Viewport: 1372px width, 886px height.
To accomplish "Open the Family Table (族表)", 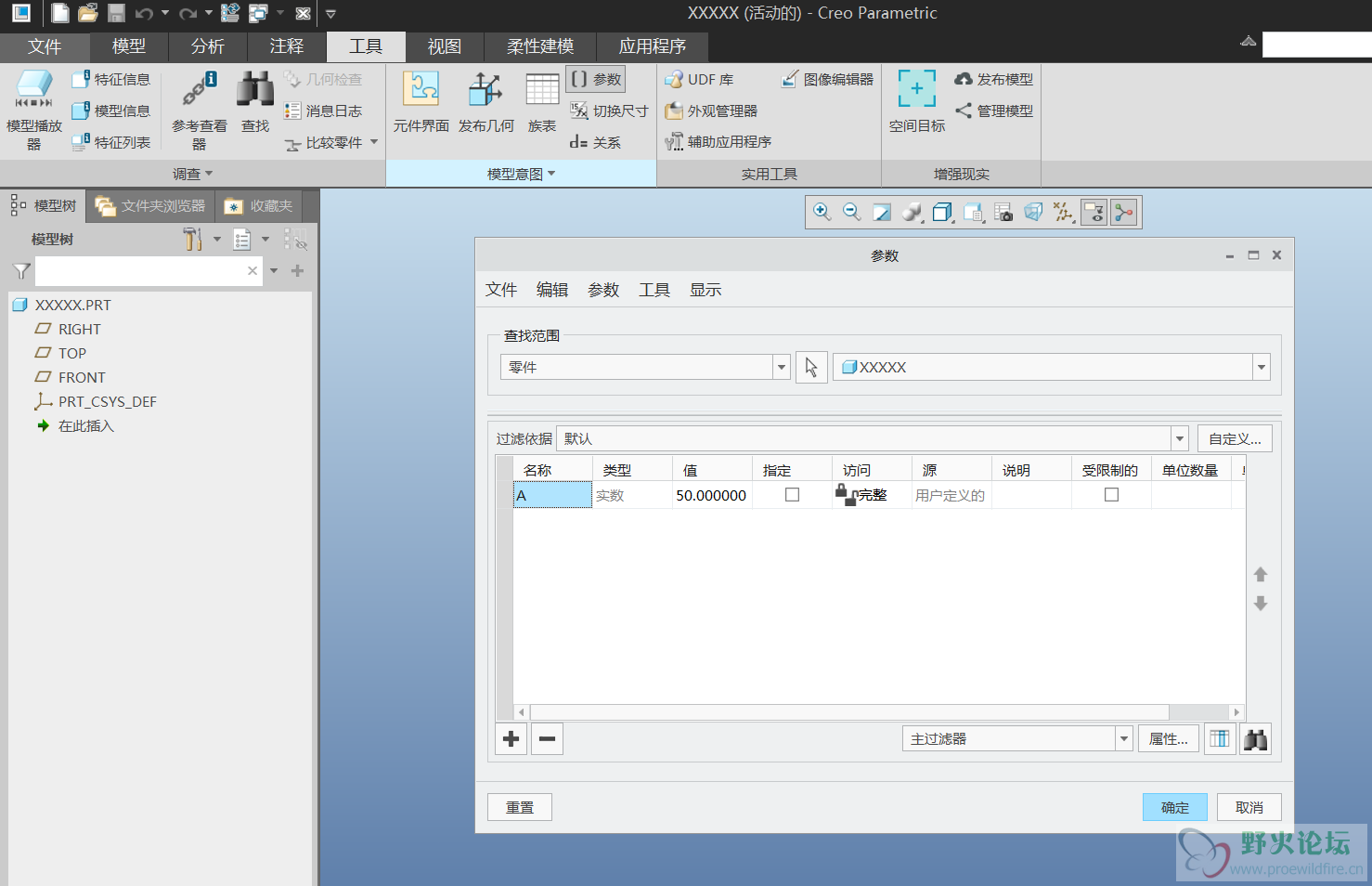I will 542,102.
